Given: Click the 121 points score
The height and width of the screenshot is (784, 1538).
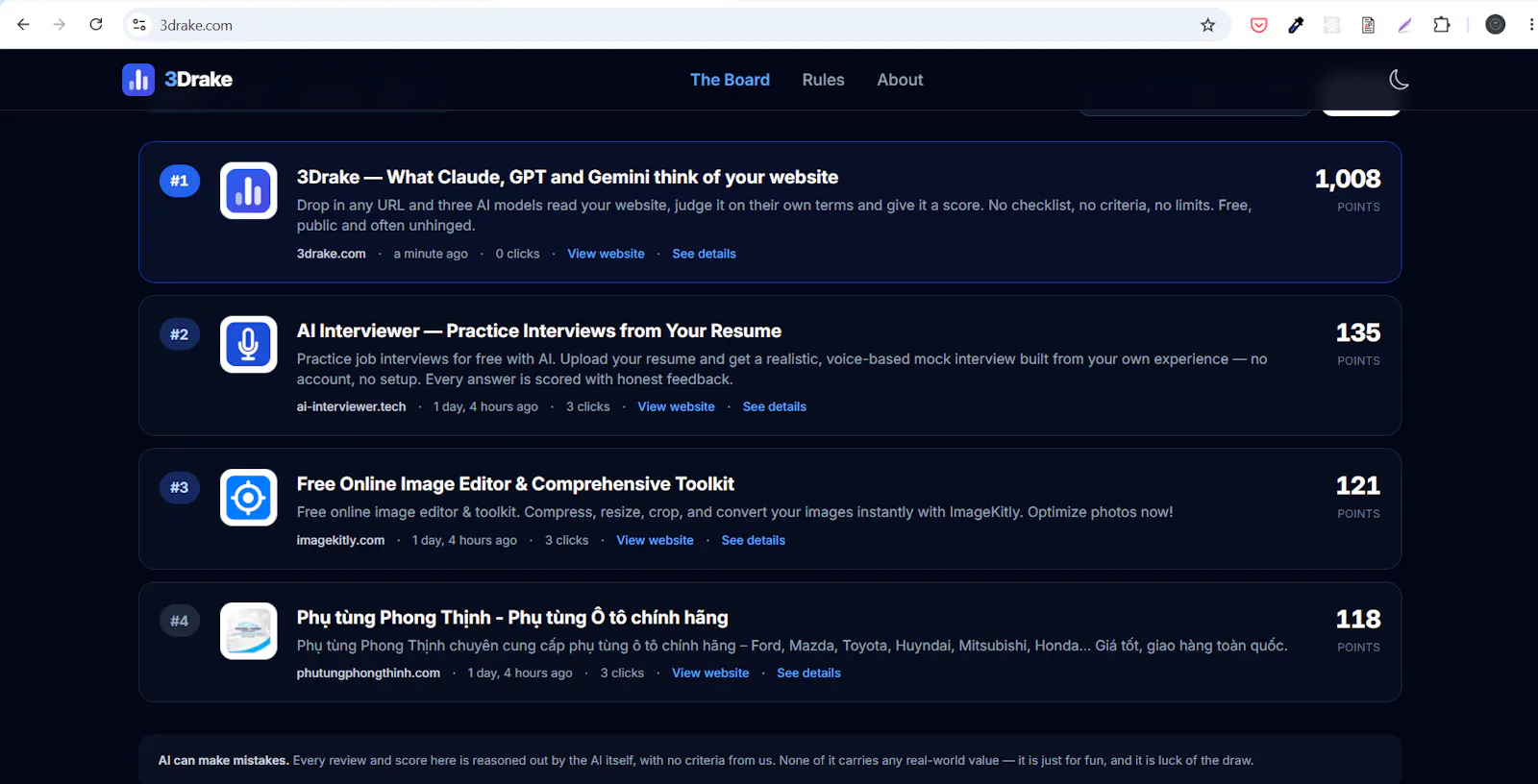Looking at the screenshot, I should pos(1358,485).
